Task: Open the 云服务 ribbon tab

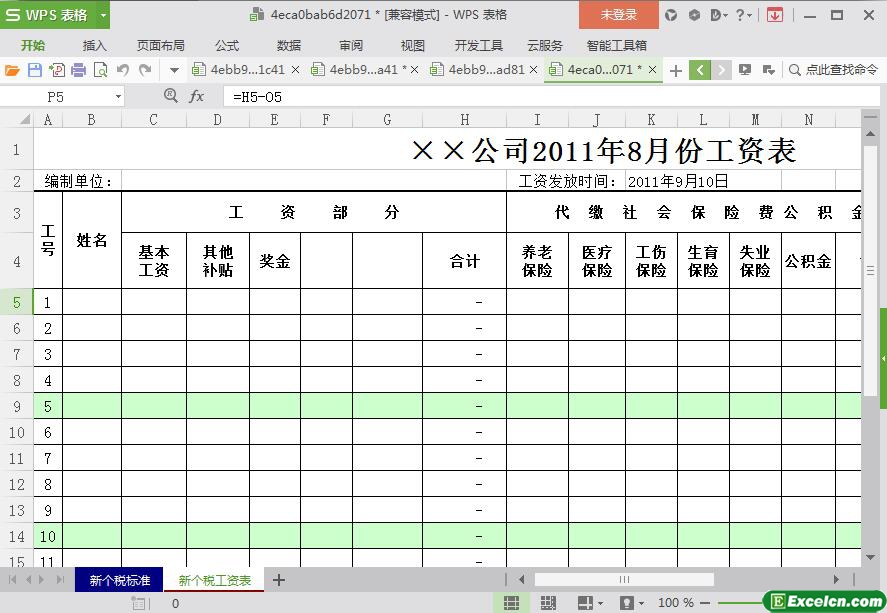Action: pyautogui.click(x=545, y=46)
